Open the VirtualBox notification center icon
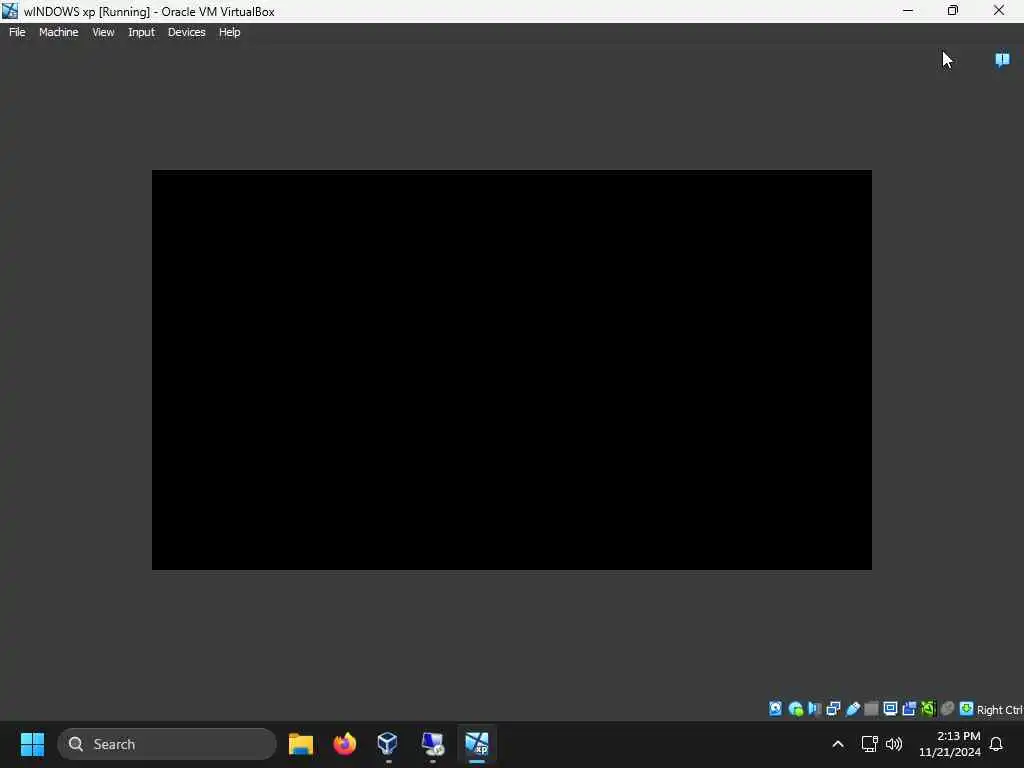Screen dimensions: 1024x768 pyautogui.click(x=1002, y=60)
